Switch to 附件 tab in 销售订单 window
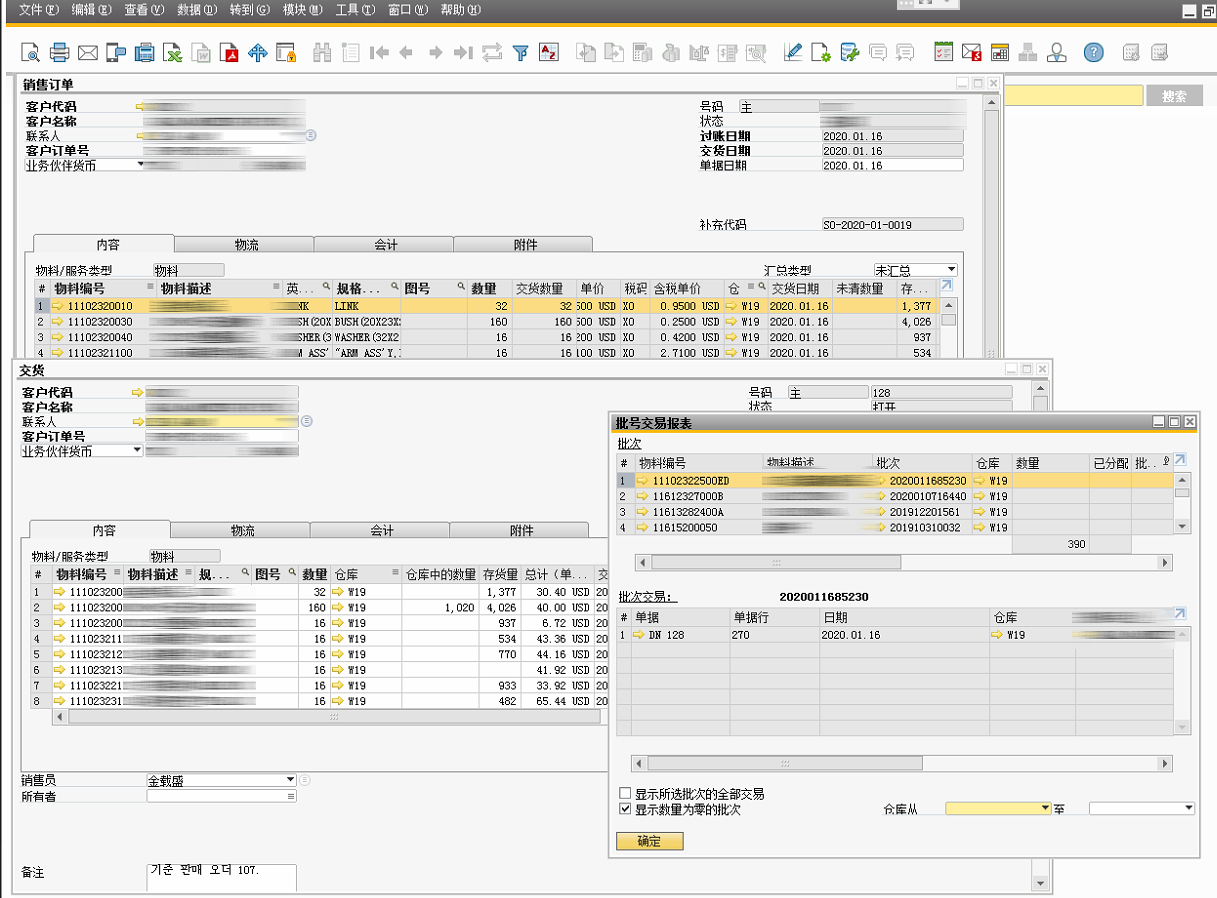The image size is (1217, 898). coord(523,244)
